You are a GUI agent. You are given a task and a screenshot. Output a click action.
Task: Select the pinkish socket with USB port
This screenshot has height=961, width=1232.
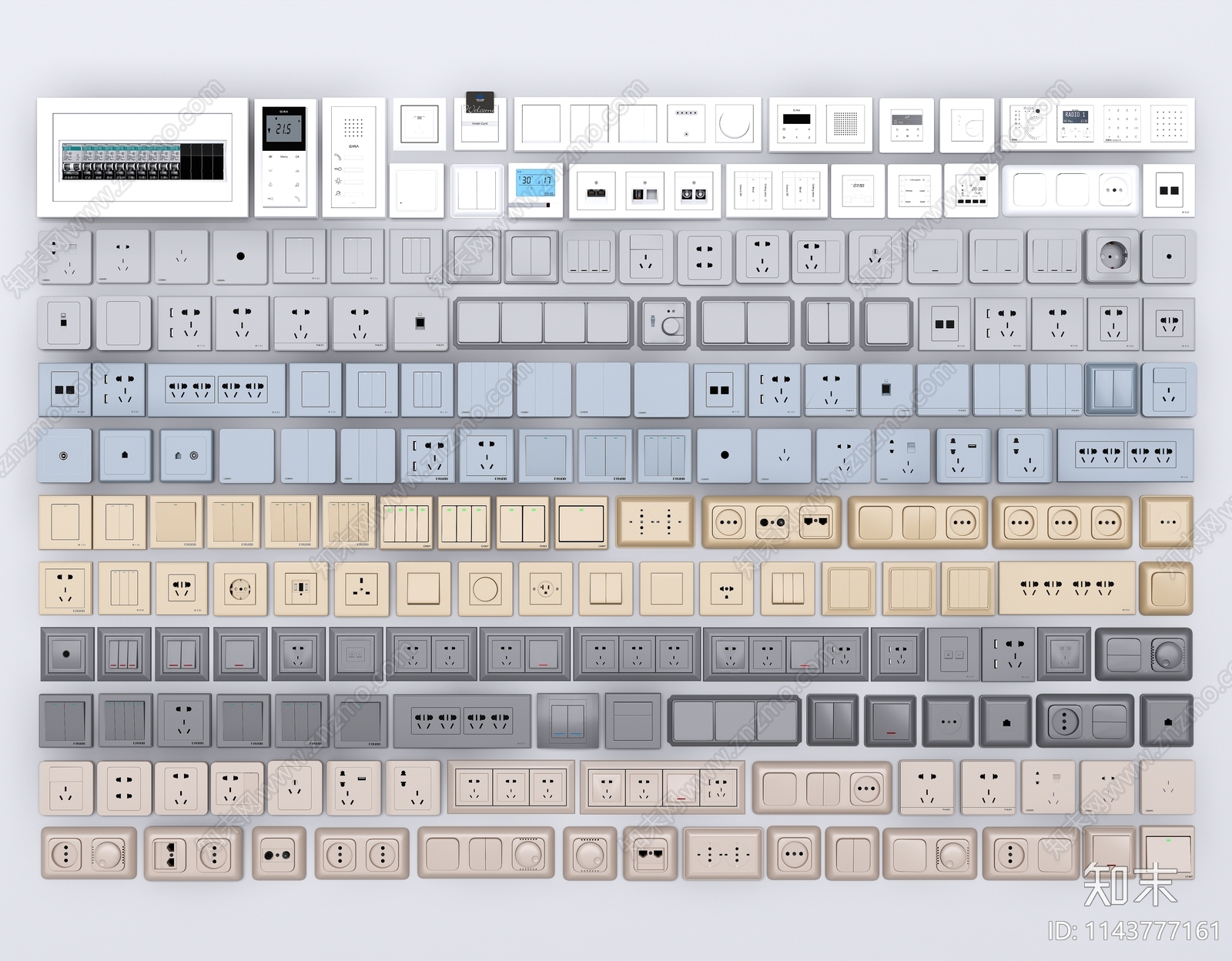click(353, 788)
